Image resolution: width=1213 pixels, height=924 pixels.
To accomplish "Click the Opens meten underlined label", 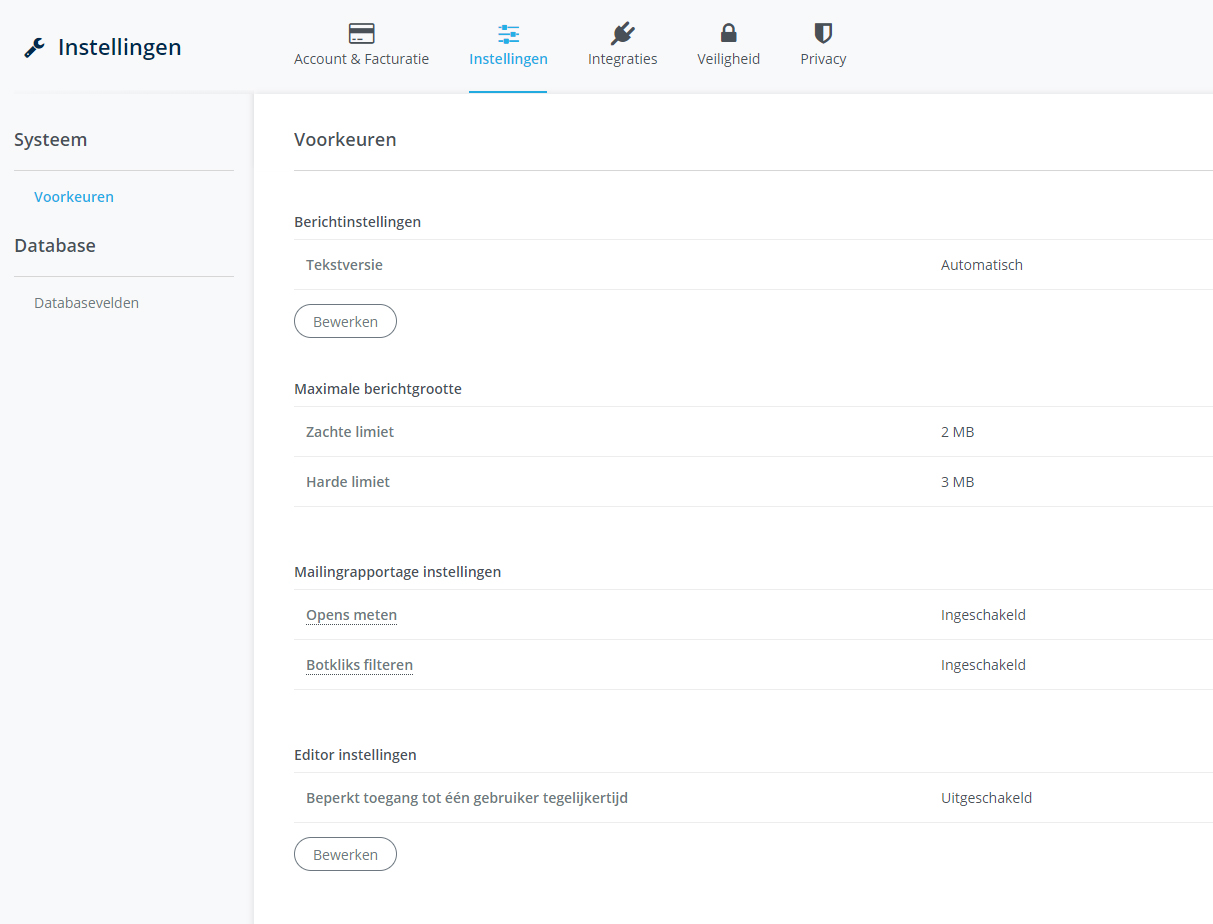I will tap(351, 615).
